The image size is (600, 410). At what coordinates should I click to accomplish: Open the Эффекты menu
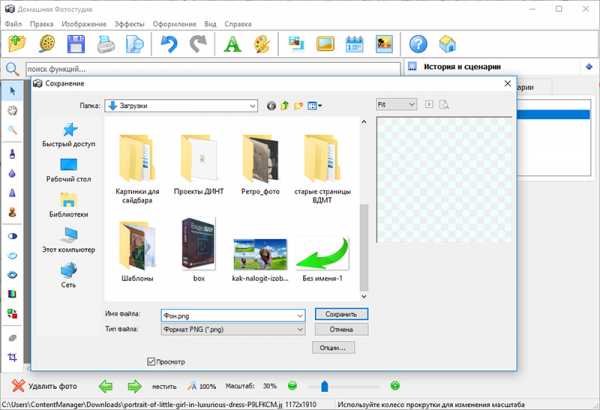128,22
